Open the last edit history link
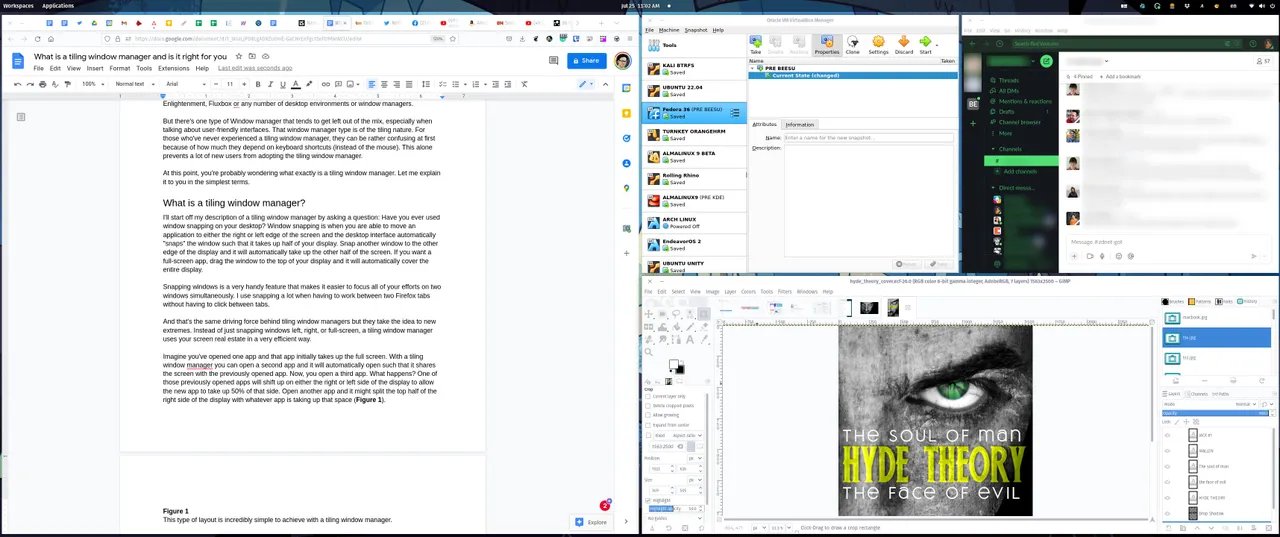The image size is (1280, 537). point(255,68)
